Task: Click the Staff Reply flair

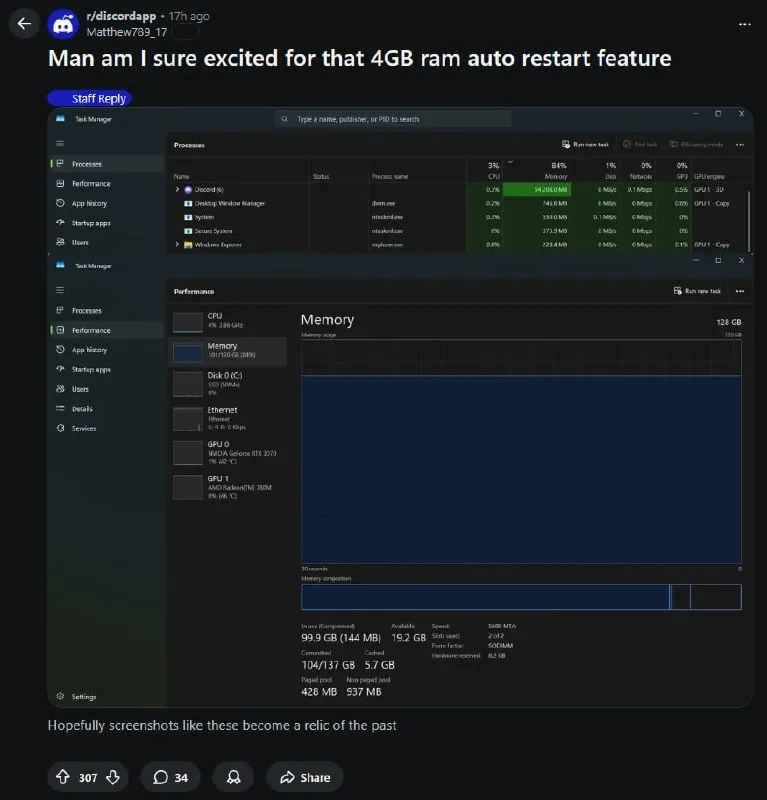Action: [x=90, y=98]
